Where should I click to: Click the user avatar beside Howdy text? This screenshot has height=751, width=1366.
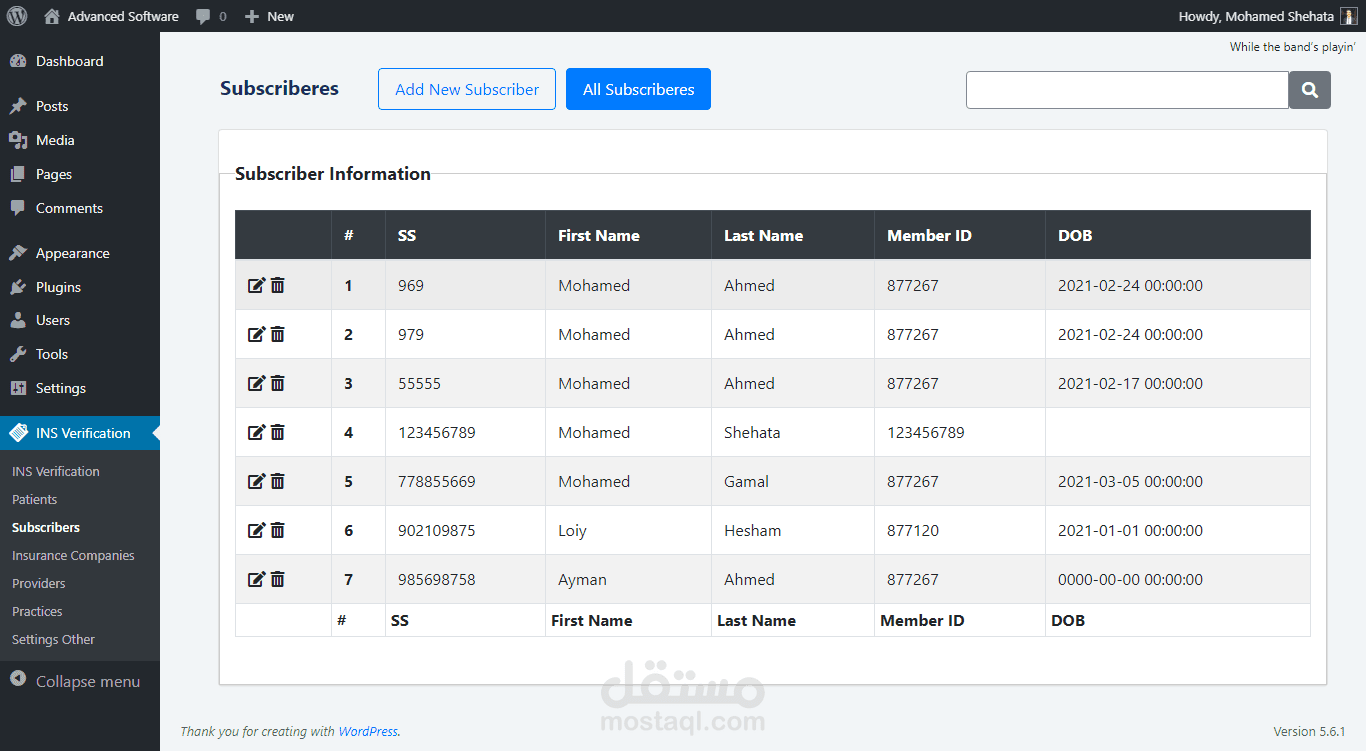click(1349, 16)
